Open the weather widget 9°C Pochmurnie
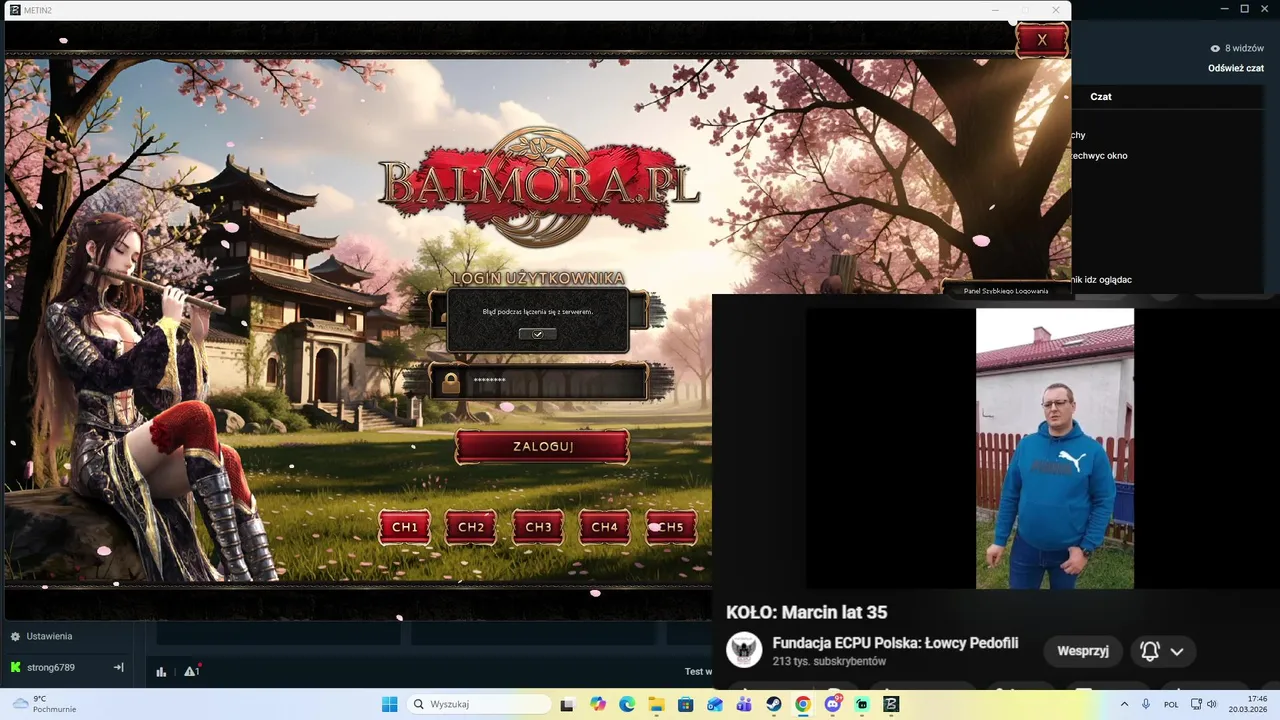 click(45, 704)
